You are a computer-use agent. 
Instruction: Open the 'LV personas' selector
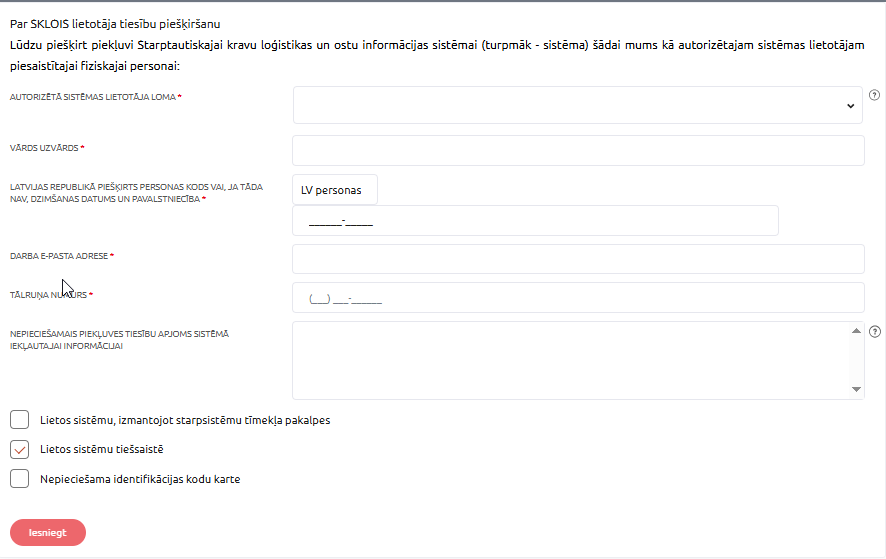point(335,190)
